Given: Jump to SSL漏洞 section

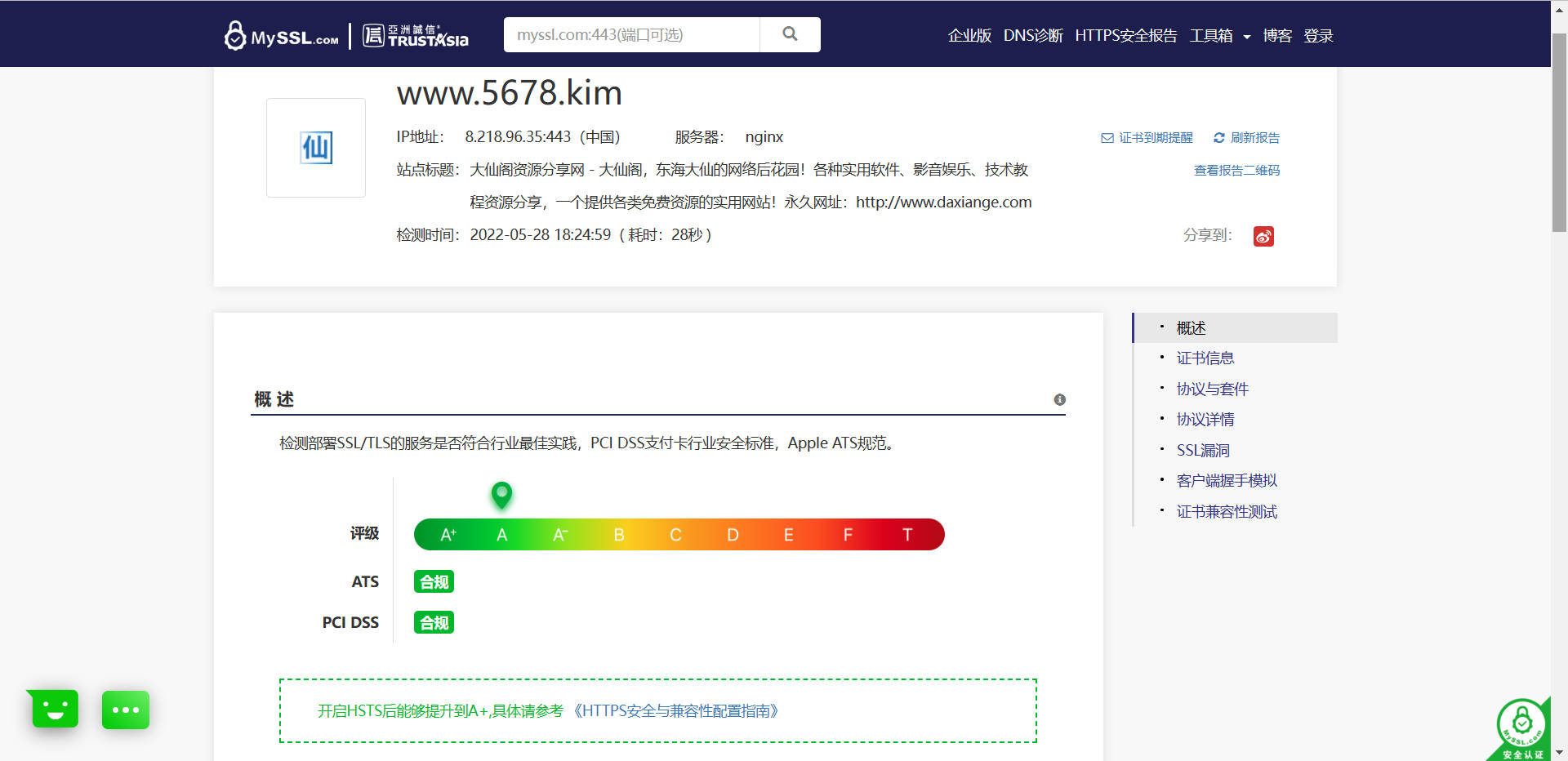Looking at the screenshot, I should [1203, 451].
